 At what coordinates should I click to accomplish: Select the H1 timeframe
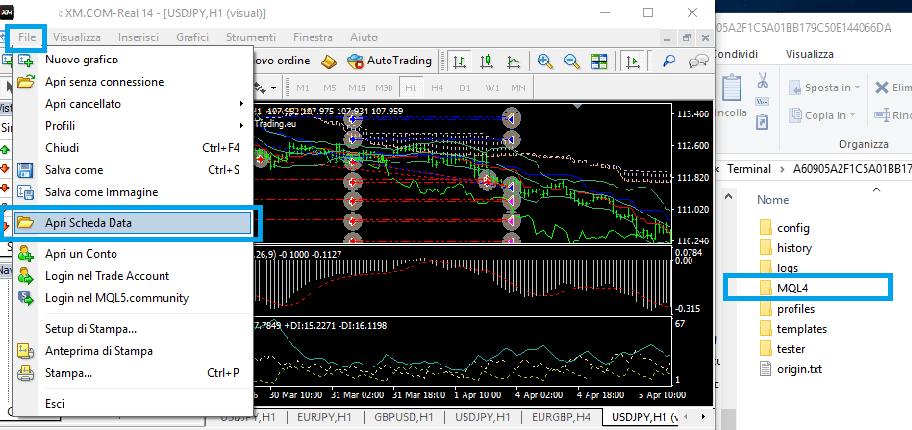tap(411, 88)
